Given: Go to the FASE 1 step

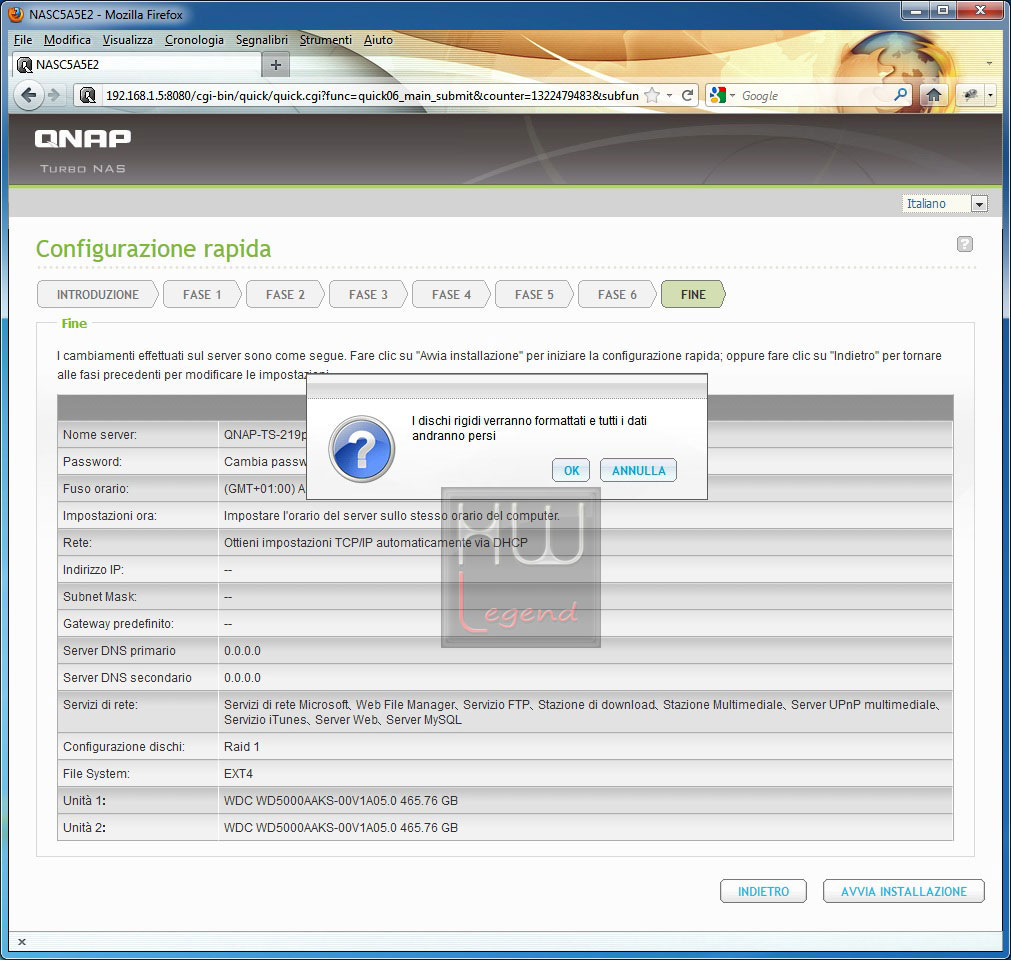Looking at the screenshot, I should tap(202, 295).
